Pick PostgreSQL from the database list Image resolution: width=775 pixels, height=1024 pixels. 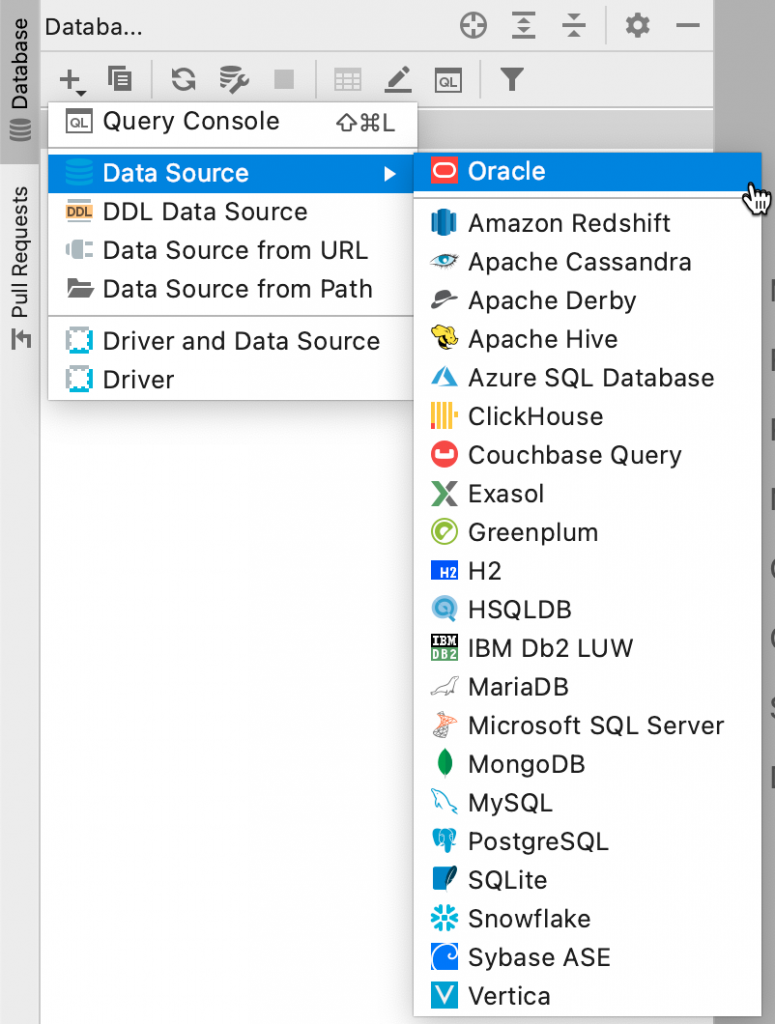tap(538, 841)
